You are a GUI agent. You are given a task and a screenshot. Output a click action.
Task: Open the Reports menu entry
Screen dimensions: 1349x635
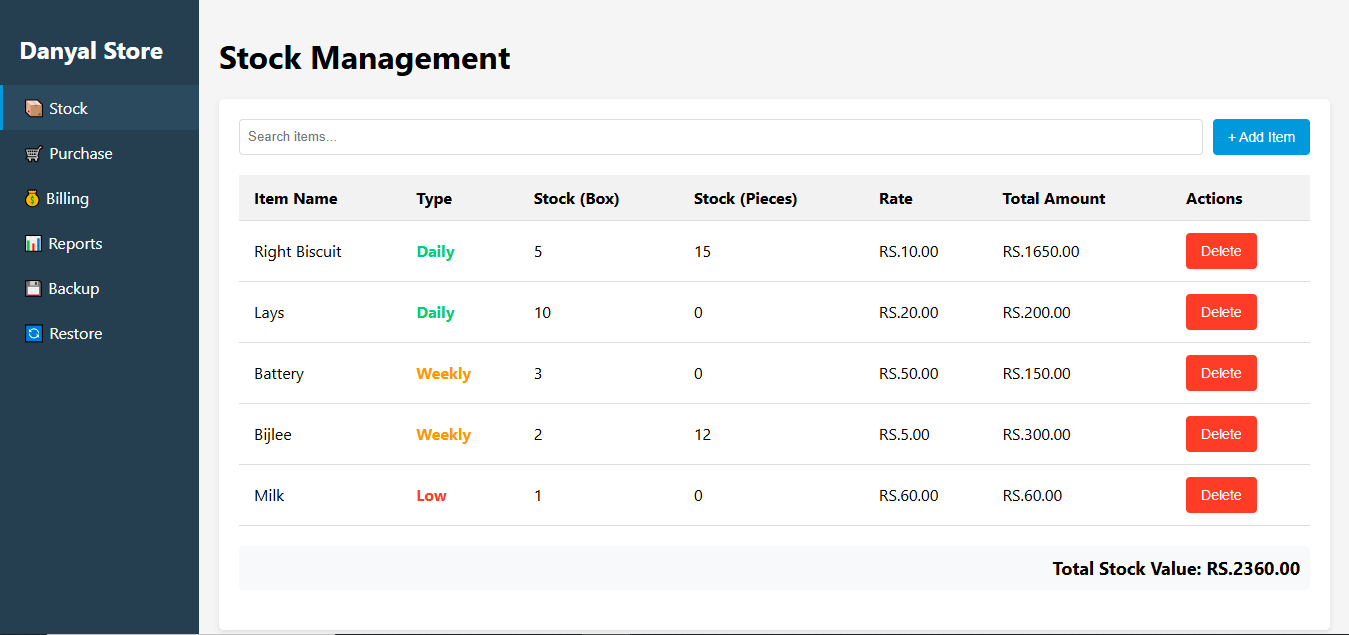(76, 243)
